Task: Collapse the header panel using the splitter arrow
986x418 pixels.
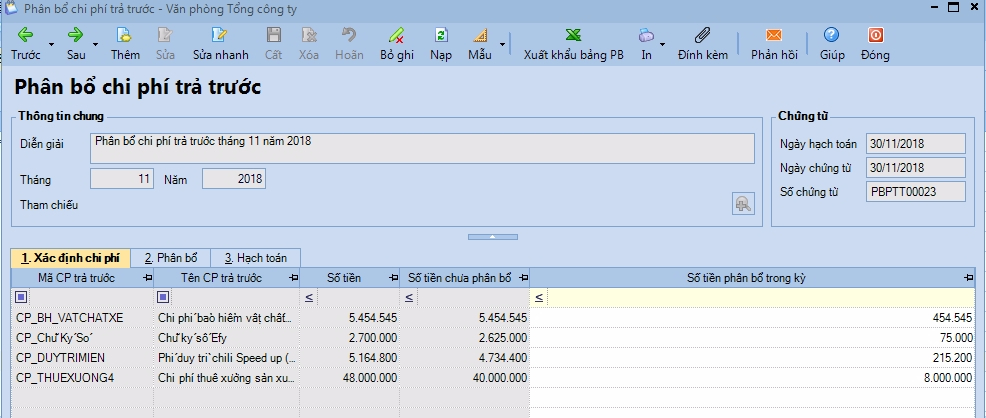Action: point(490,237)
